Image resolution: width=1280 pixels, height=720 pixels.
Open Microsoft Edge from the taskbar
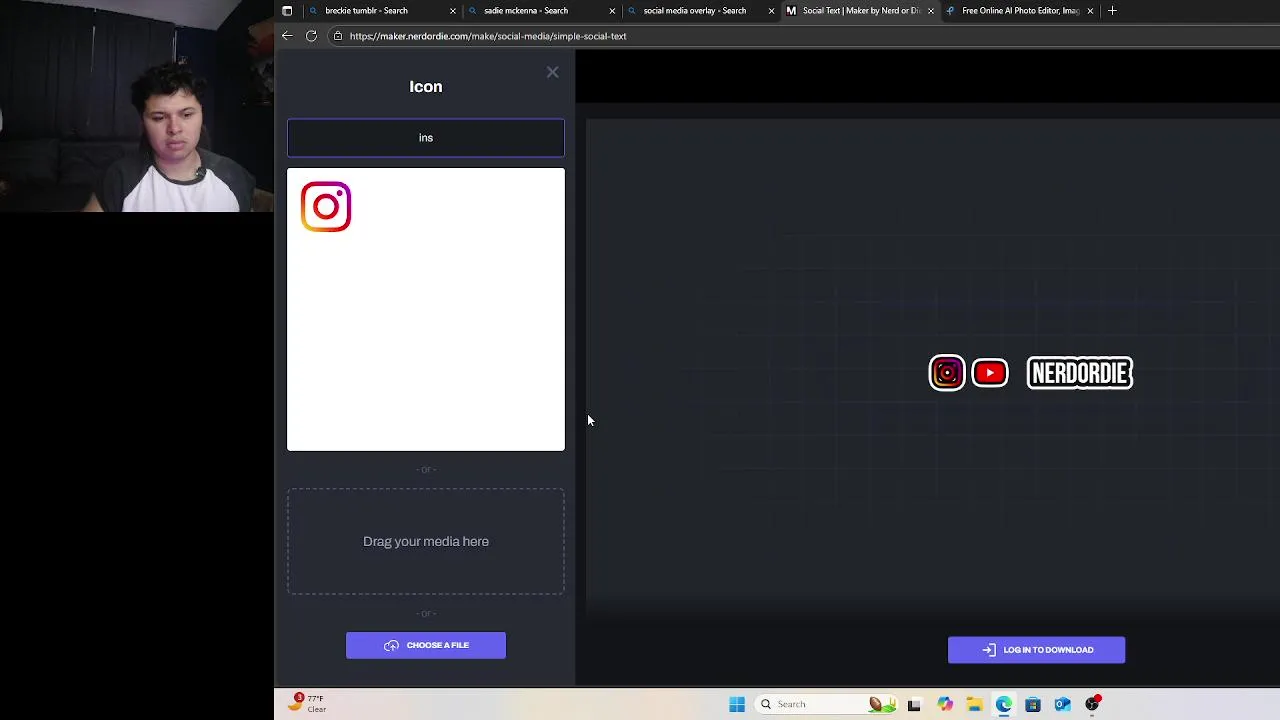pos(1003,704)
